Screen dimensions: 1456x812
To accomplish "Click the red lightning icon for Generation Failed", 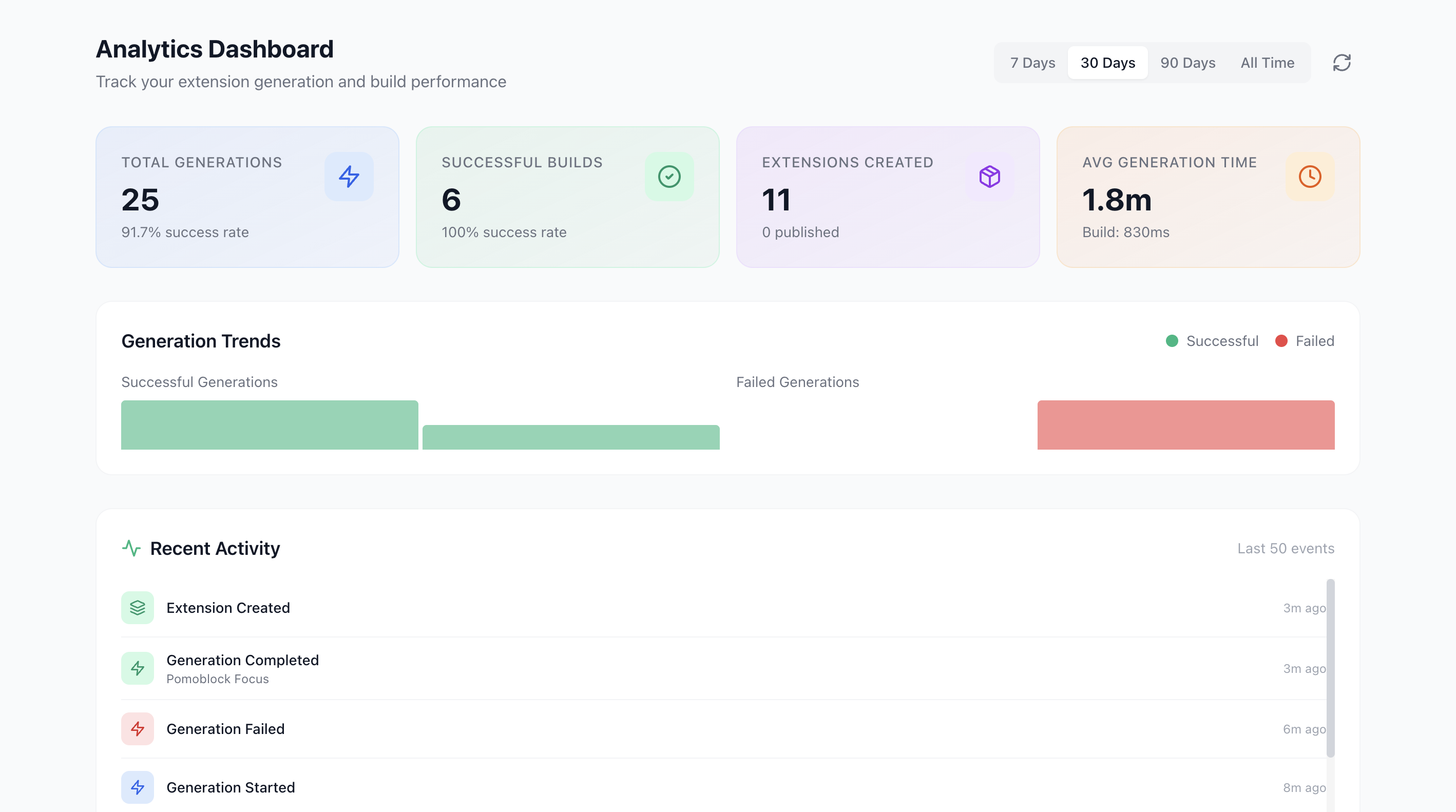I will [x=138, y=729].
